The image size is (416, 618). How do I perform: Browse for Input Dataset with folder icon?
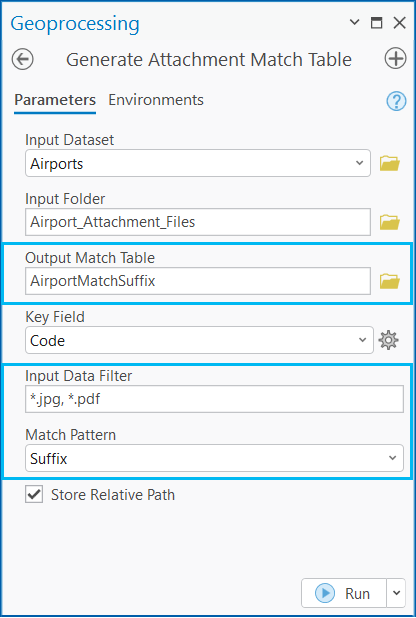pyautogui.click(x=390, y=163)
